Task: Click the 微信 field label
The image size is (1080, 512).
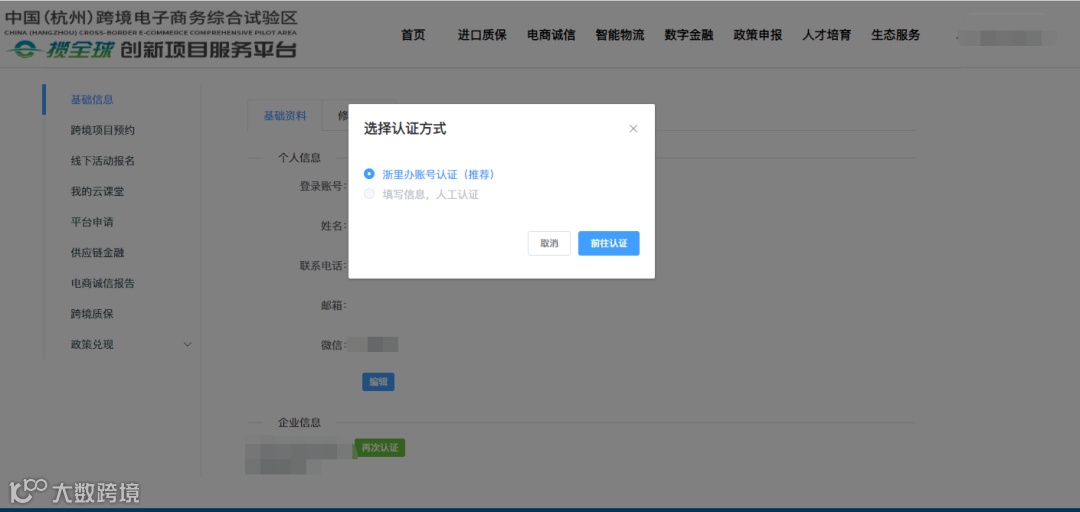Action: coord(333,345)
